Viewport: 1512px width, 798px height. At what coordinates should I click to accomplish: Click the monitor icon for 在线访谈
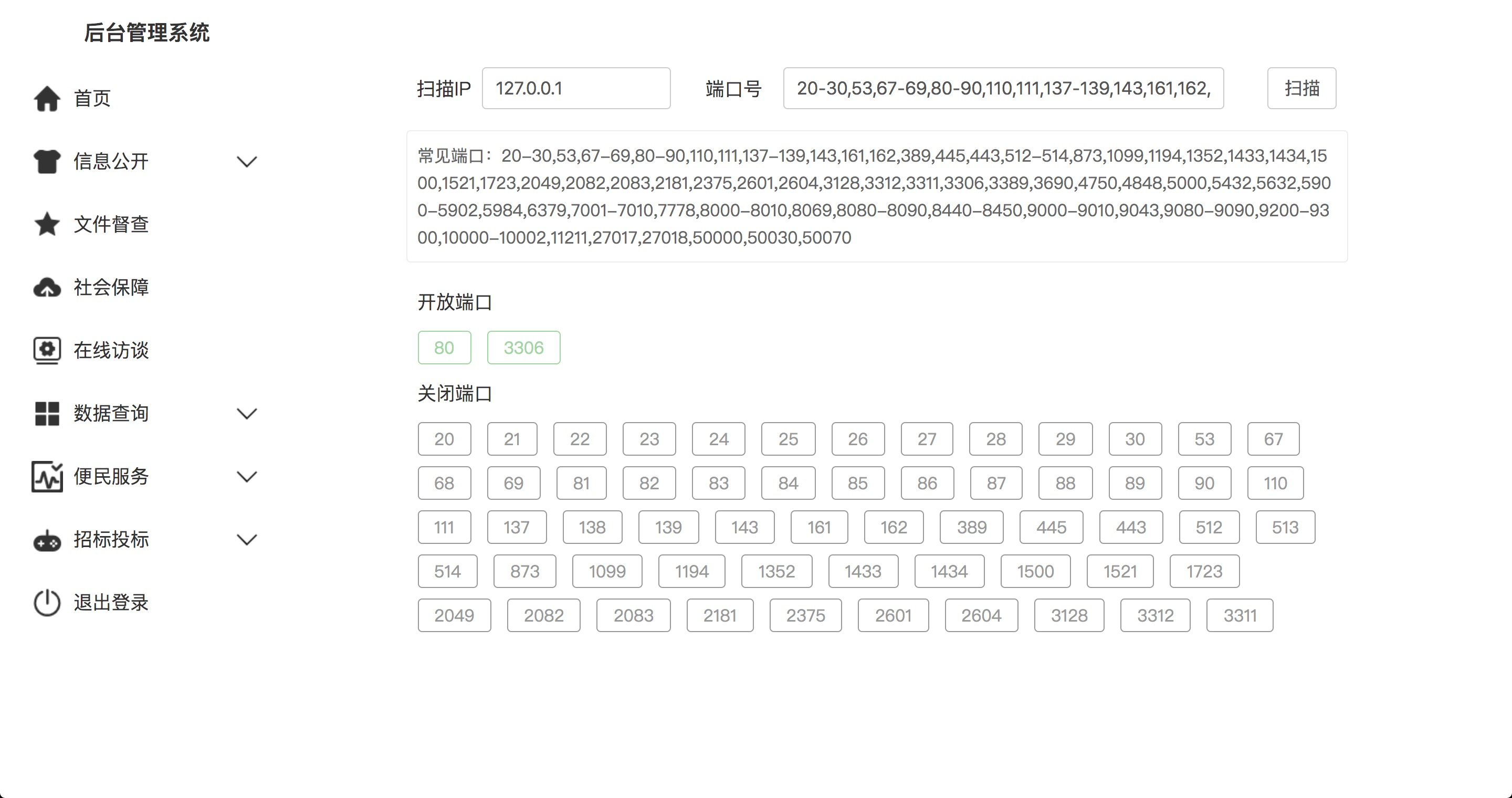click(47, 350)
